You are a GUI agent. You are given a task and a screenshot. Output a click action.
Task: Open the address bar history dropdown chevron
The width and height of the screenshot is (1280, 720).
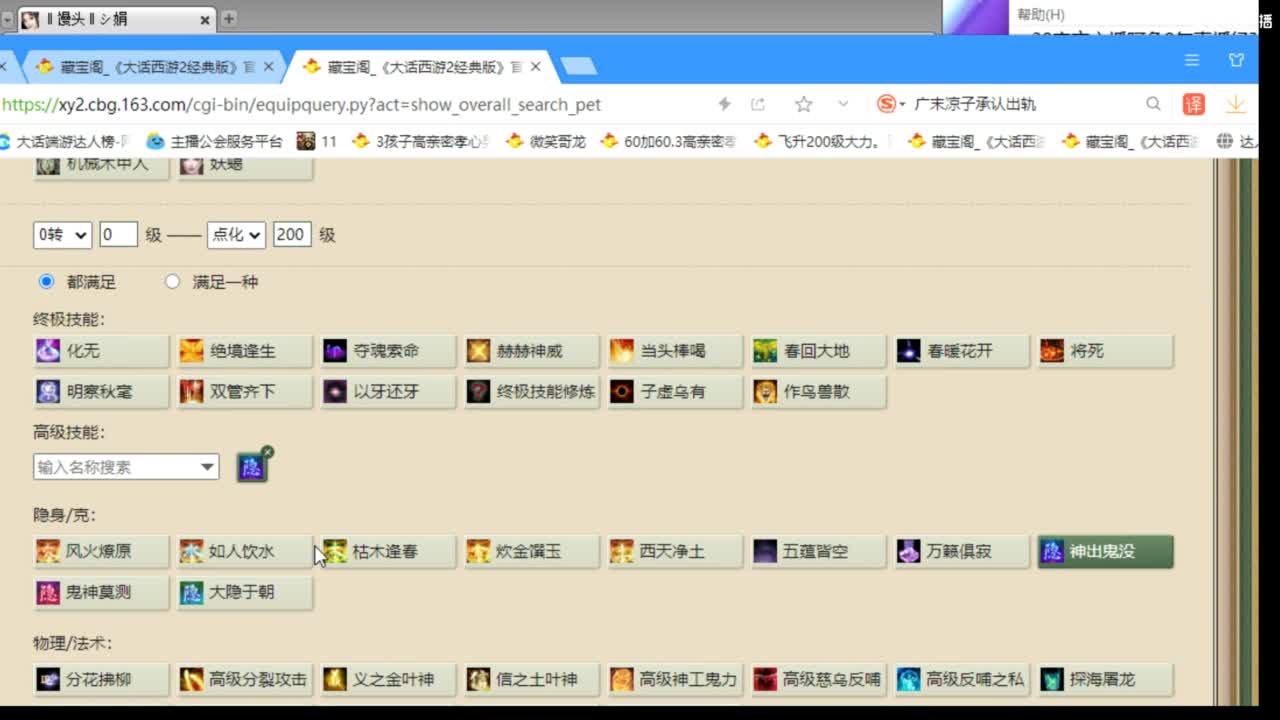tap(843, 104)
